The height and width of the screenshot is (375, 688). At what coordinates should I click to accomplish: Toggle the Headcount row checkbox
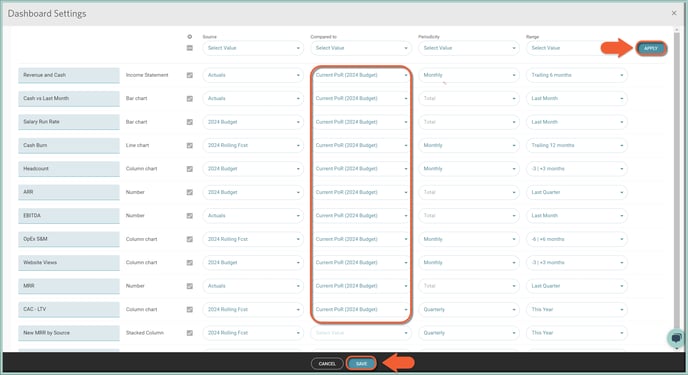[x=190, y=169]
